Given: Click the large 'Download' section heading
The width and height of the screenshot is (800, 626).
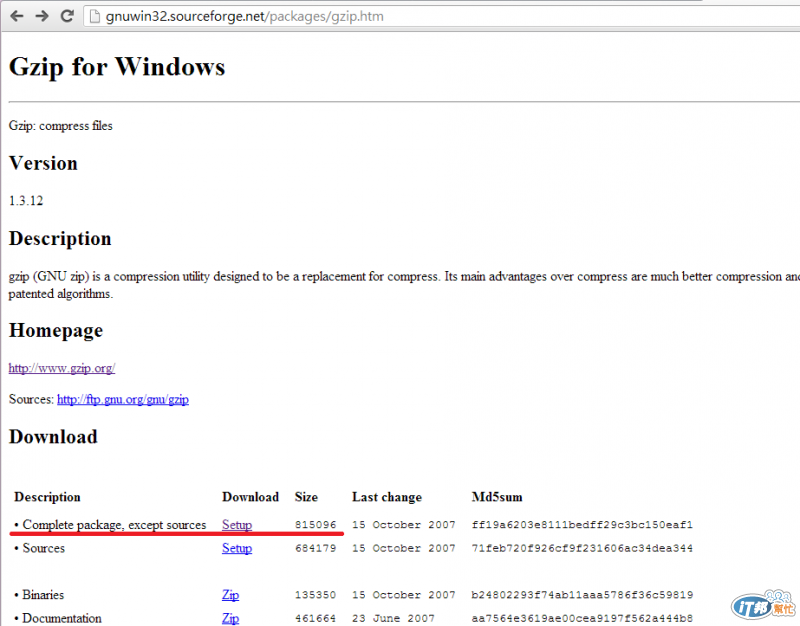Looking at the screenshot, I should click(53, 437).
